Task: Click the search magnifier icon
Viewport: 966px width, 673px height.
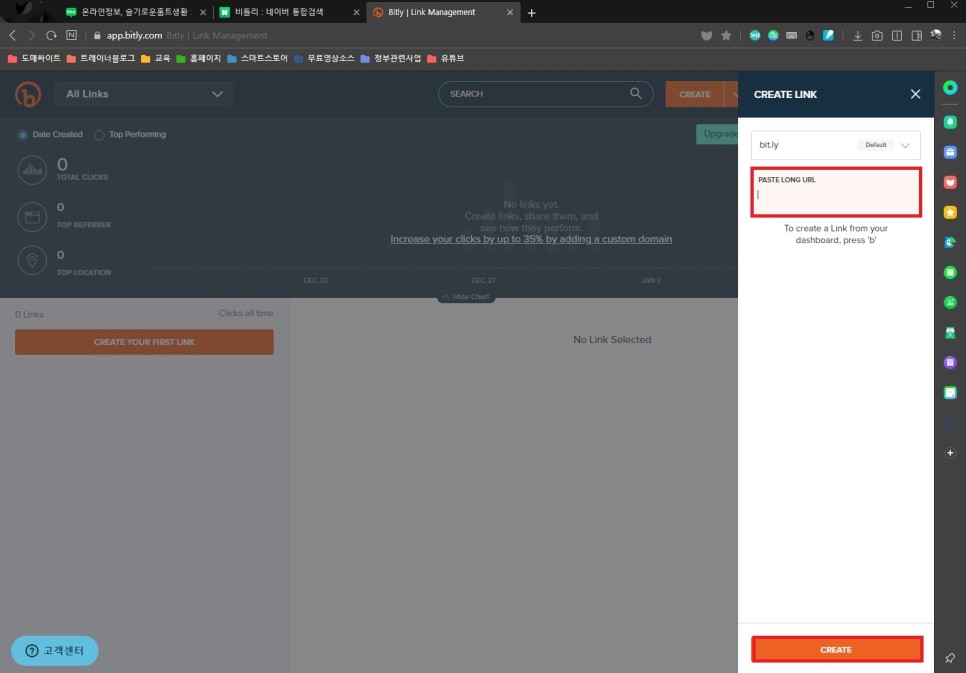Action: click(636, 93)
